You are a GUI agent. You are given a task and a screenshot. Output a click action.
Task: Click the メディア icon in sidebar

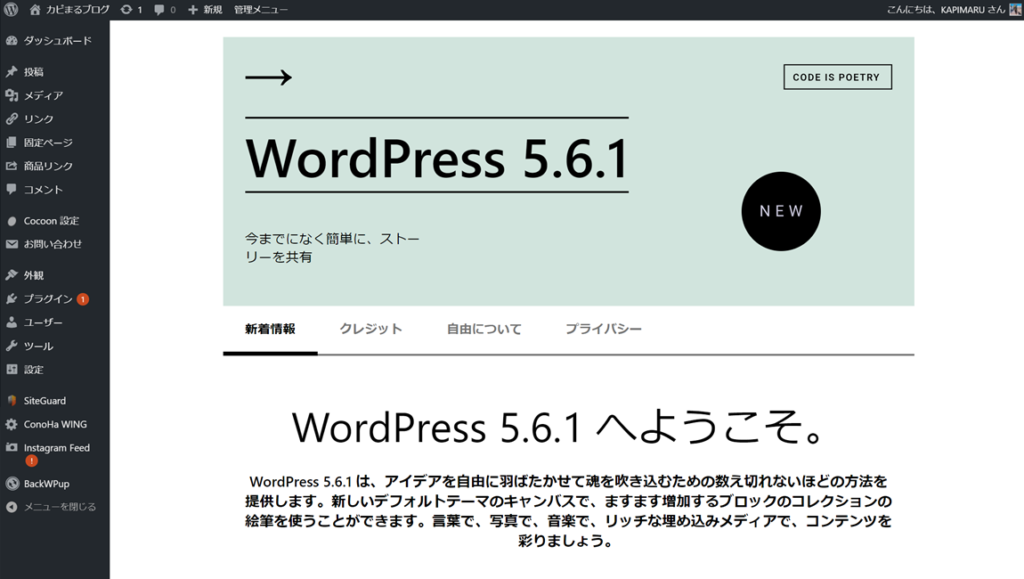tap(11, 95)
